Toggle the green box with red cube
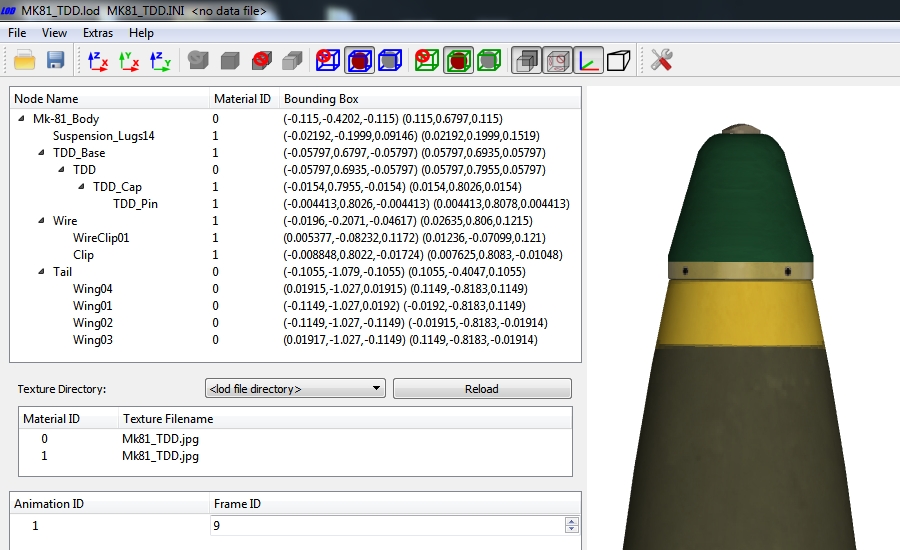 point(458,60)
